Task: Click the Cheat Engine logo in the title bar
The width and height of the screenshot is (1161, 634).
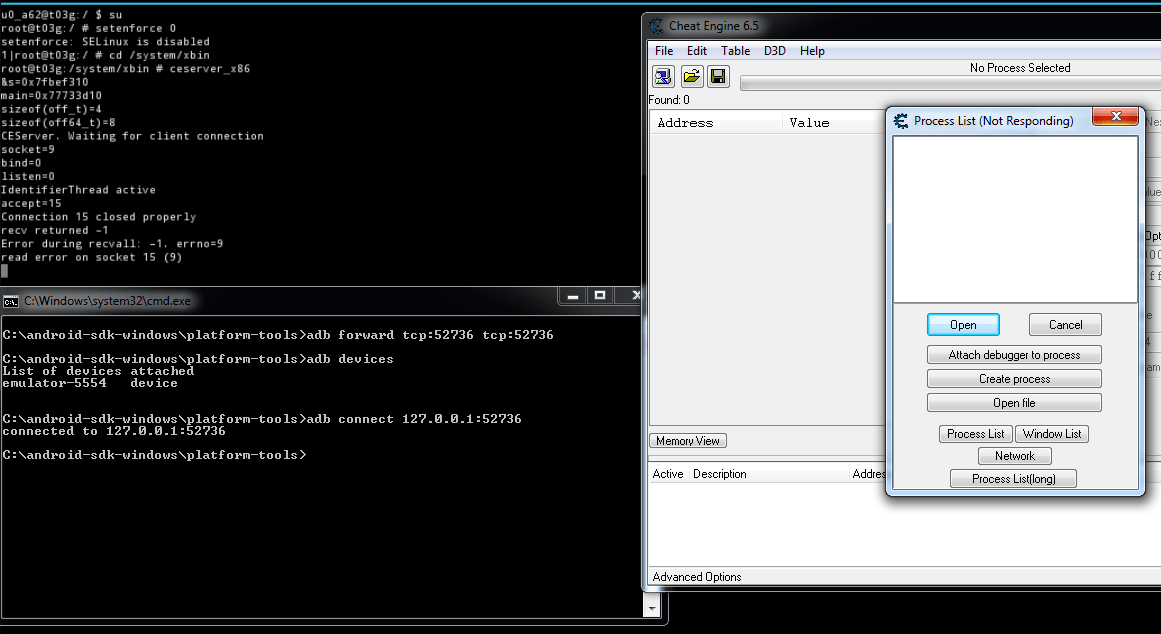Action: (655, 25)
